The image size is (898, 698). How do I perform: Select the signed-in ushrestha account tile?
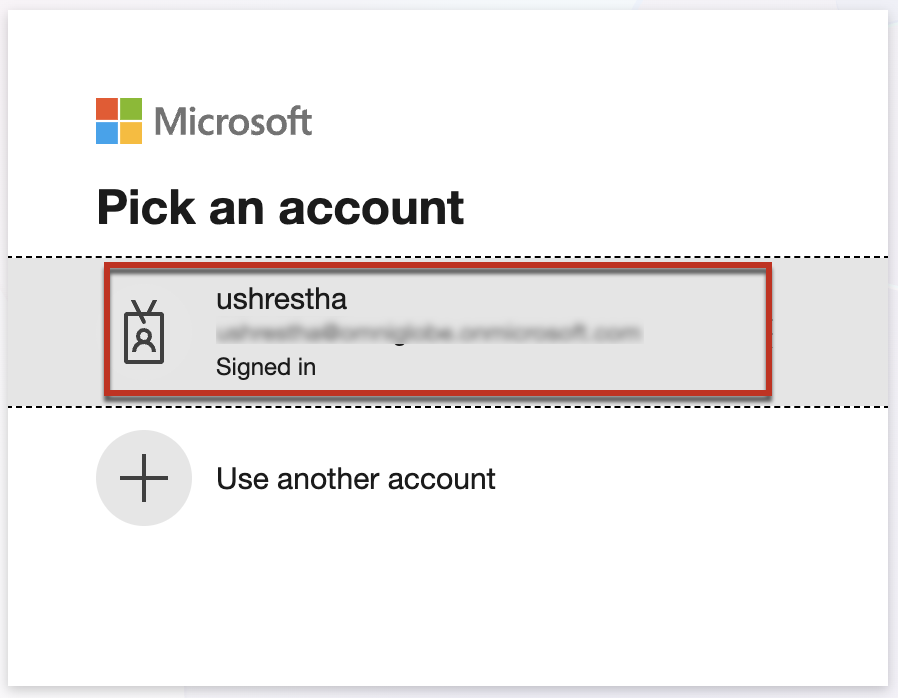(x=438, y=331)
